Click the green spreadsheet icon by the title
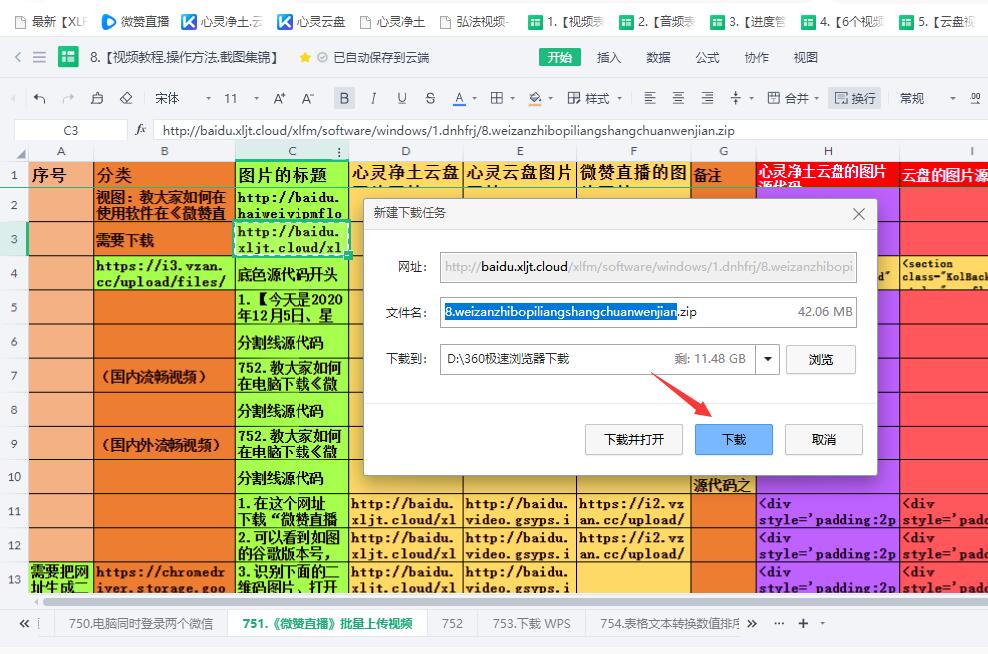 [x=68, y=57]
